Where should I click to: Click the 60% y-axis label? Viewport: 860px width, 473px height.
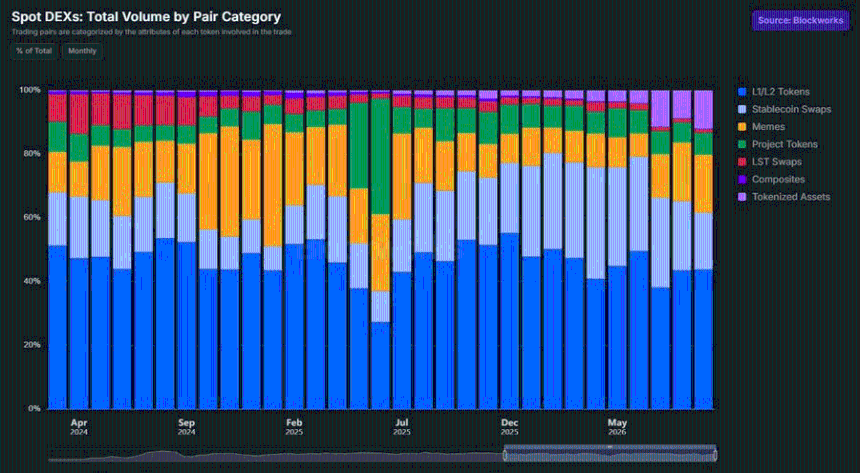32,217
